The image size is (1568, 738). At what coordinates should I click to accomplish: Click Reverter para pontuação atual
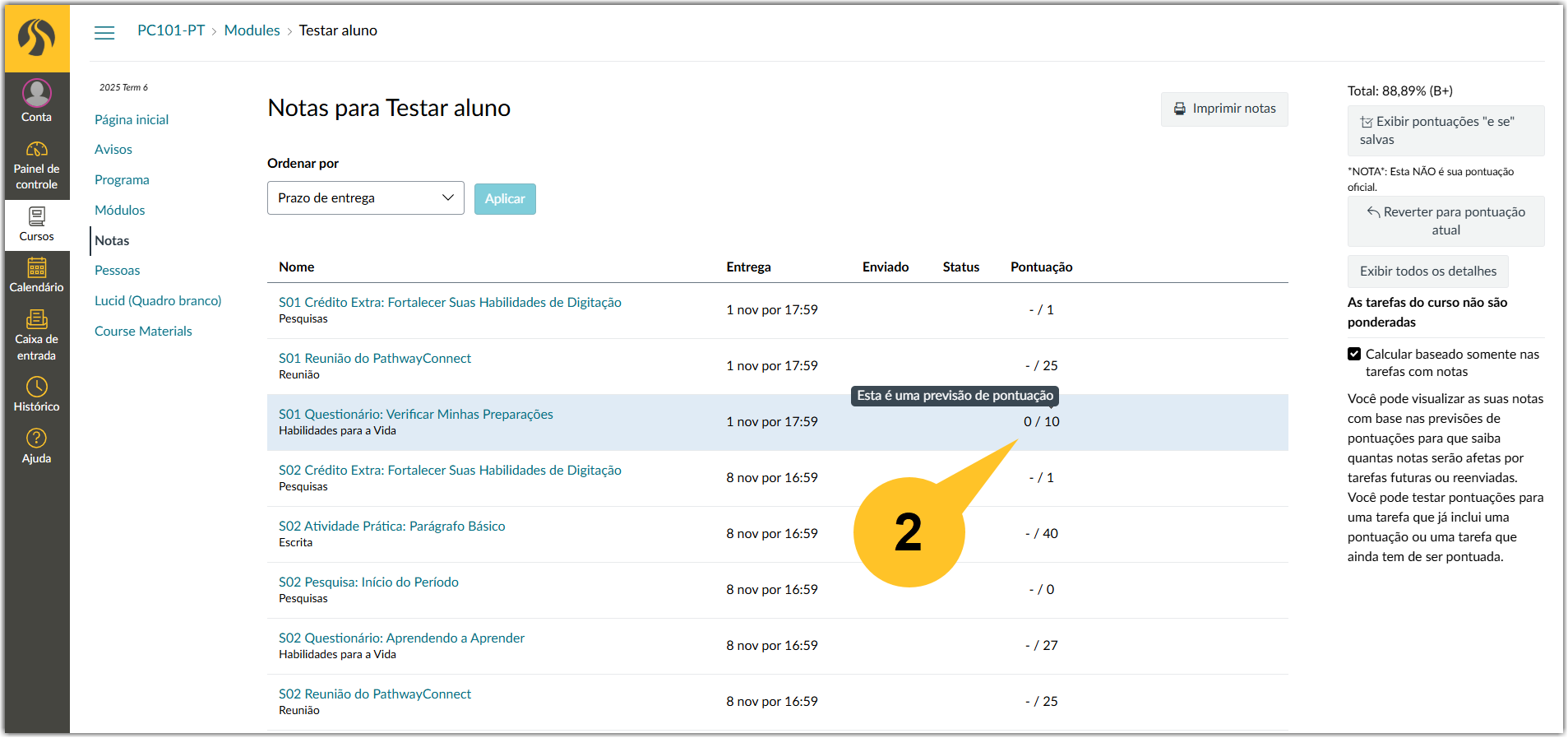click(x=1446, y=220)
